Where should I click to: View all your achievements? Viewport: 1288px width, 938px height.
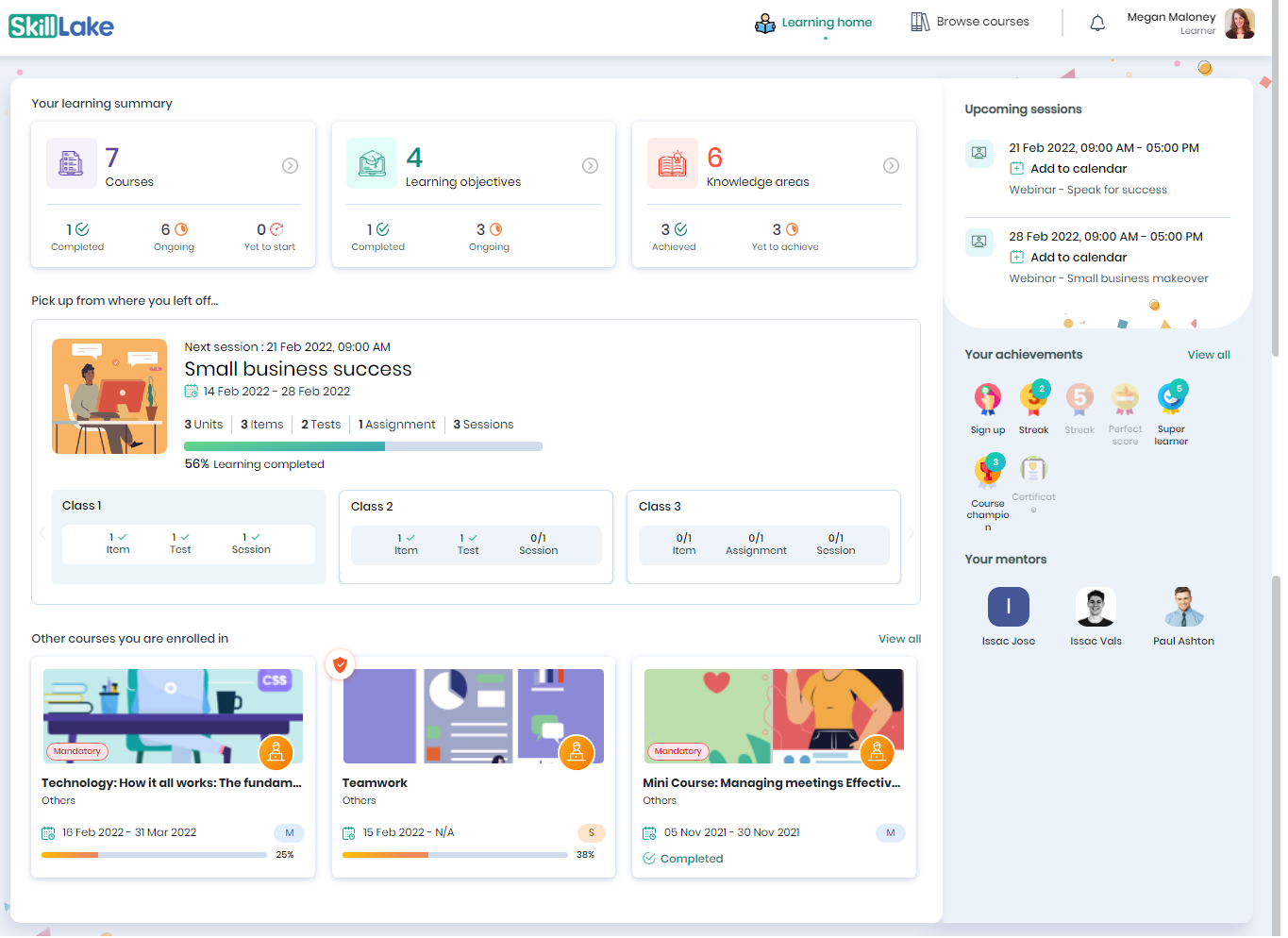click(1208, 354)
